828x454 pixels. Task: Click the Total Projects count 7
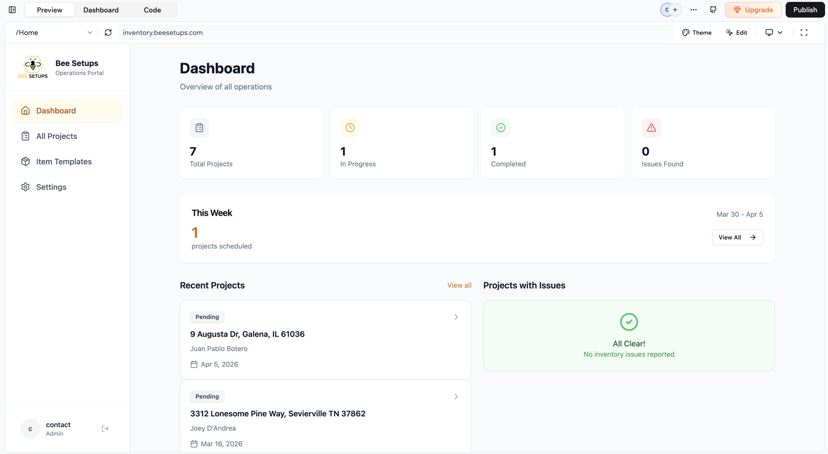[193, 152]
